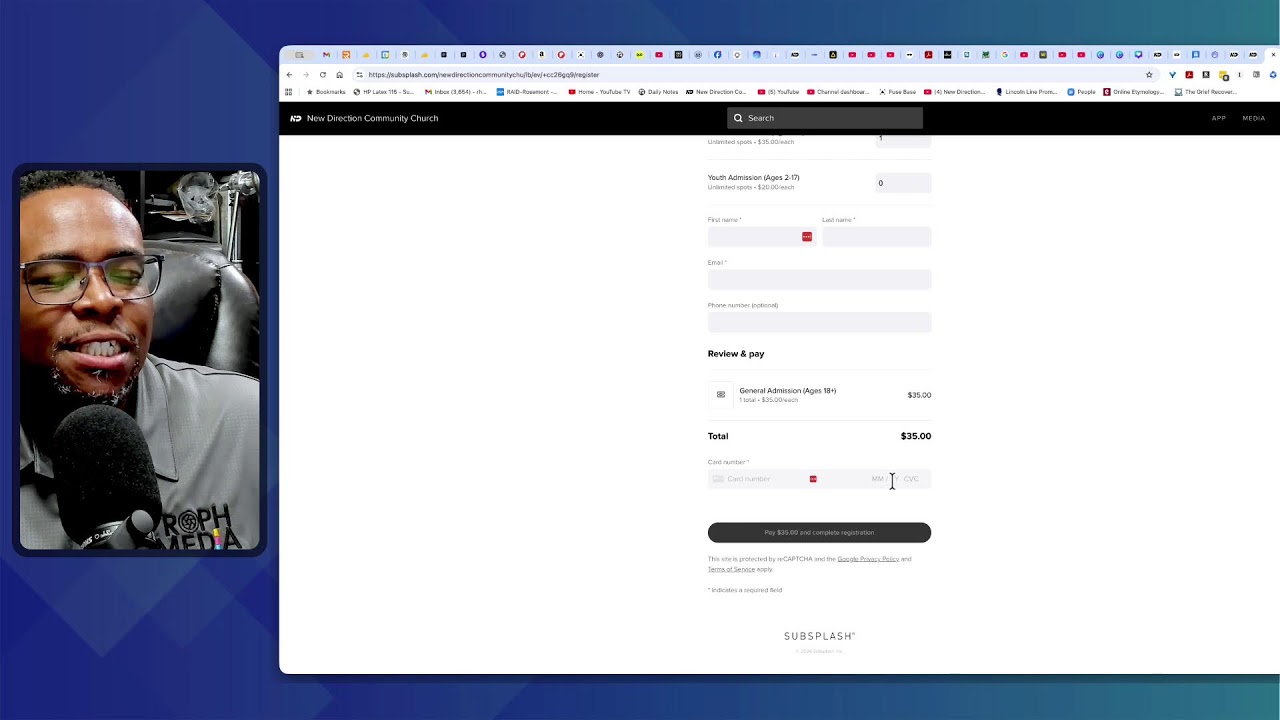
Task: Click the ND church logo in header
Action: (x=296, y=118)
